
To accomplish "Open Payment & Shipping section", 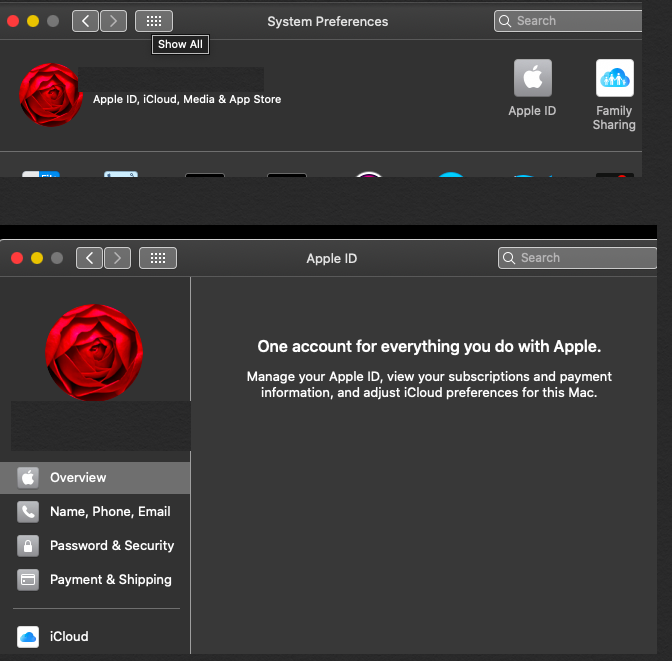I will (x=95, y=580).
